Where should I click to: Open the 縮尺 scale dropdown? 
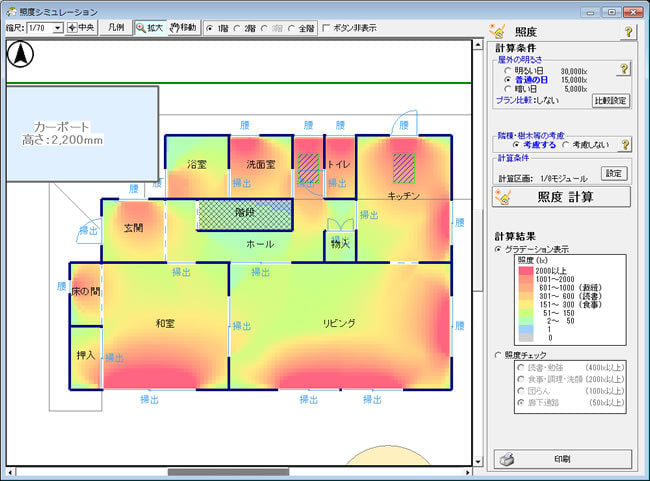[57, 28]
